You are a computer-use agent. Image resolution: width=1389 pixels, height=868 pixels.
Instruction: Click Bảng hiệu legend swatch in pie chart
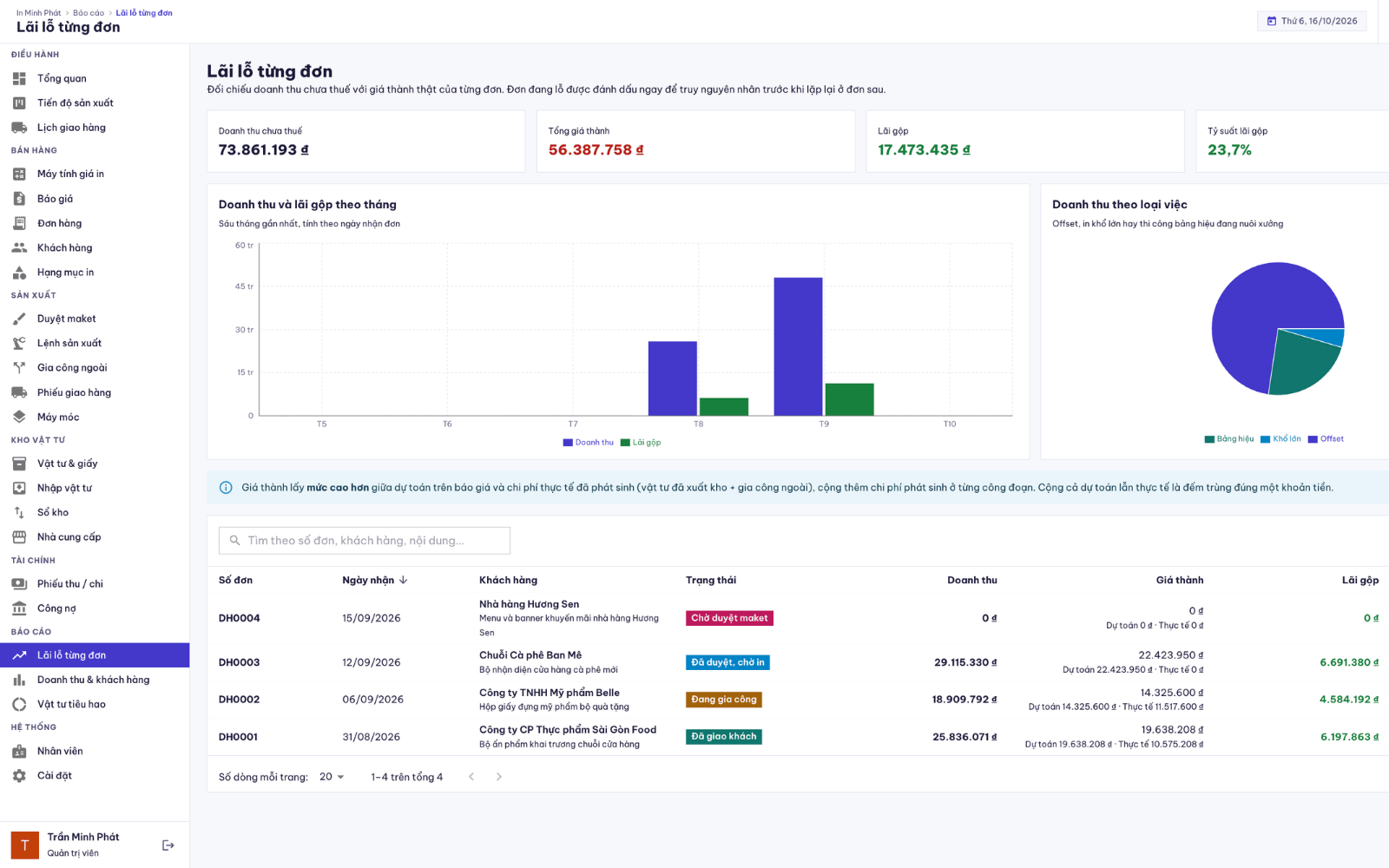click(1209, 439)
